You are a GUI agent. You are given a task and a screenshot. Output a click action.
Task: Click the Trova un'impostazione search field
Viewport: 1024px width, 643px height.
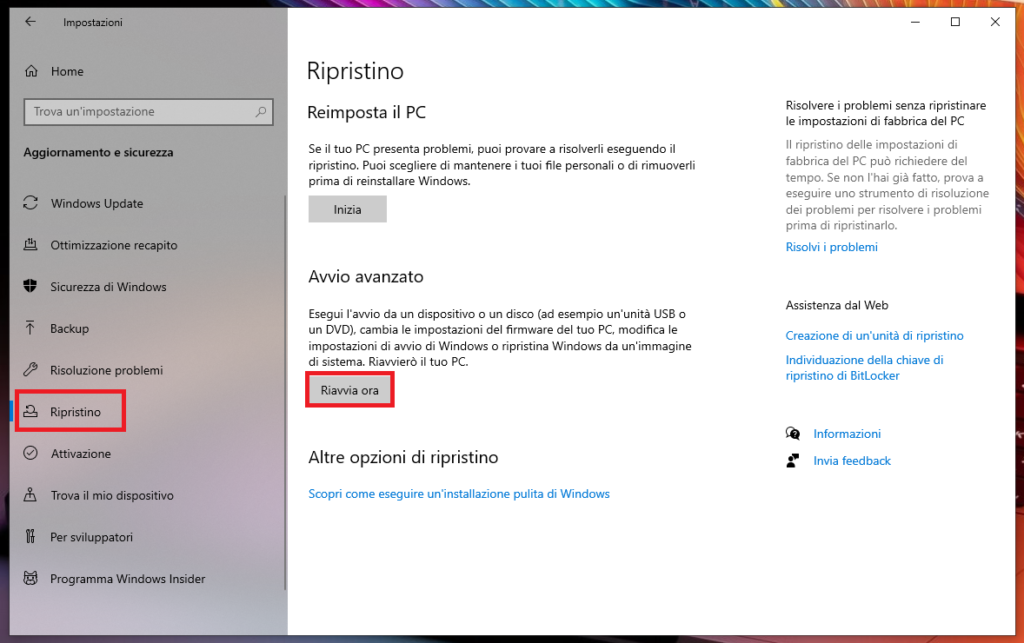pyautogui.click(x=148, y=112)
